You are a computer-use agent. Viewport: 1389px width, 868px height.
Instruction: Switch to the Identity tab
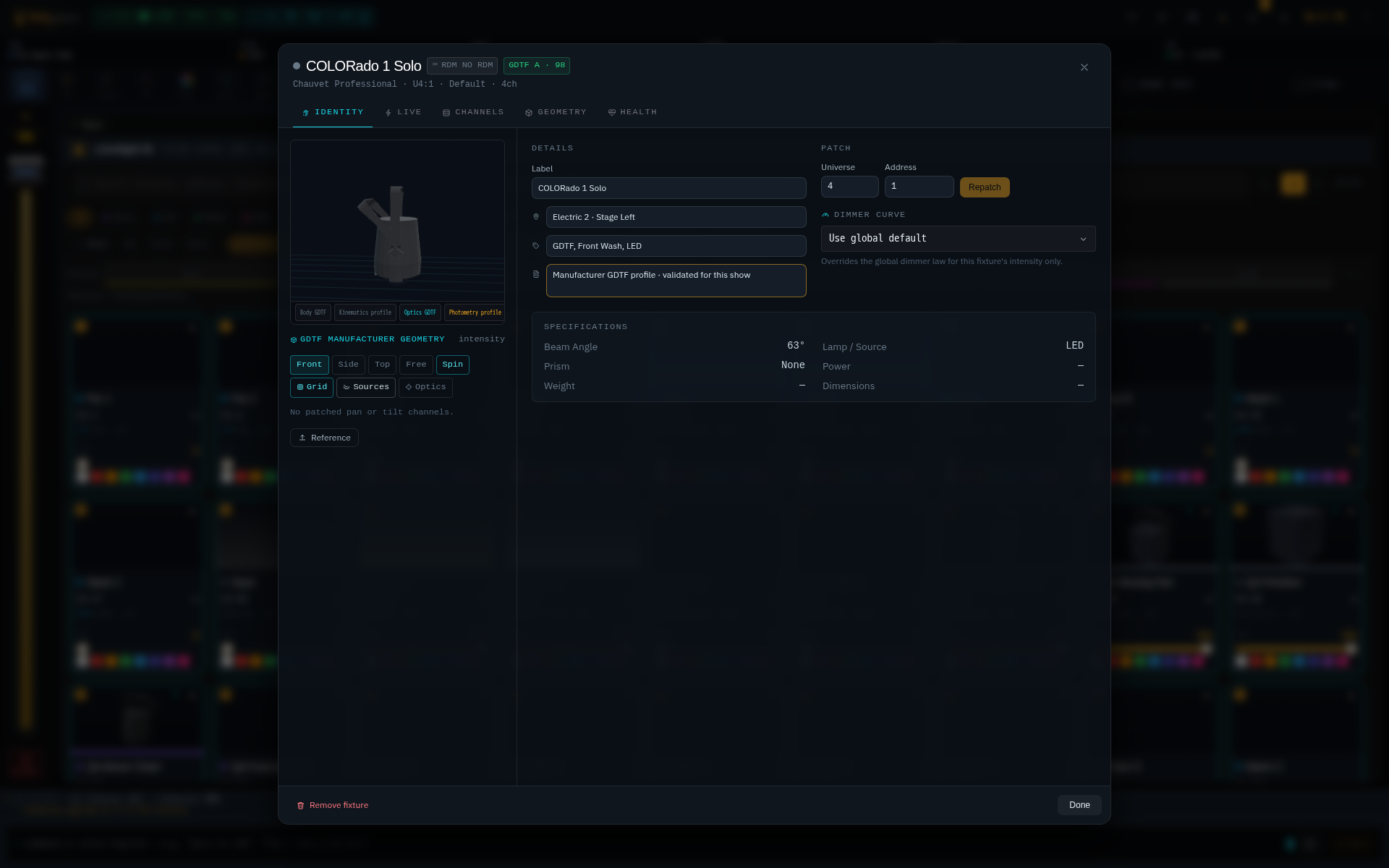[333, 112]
